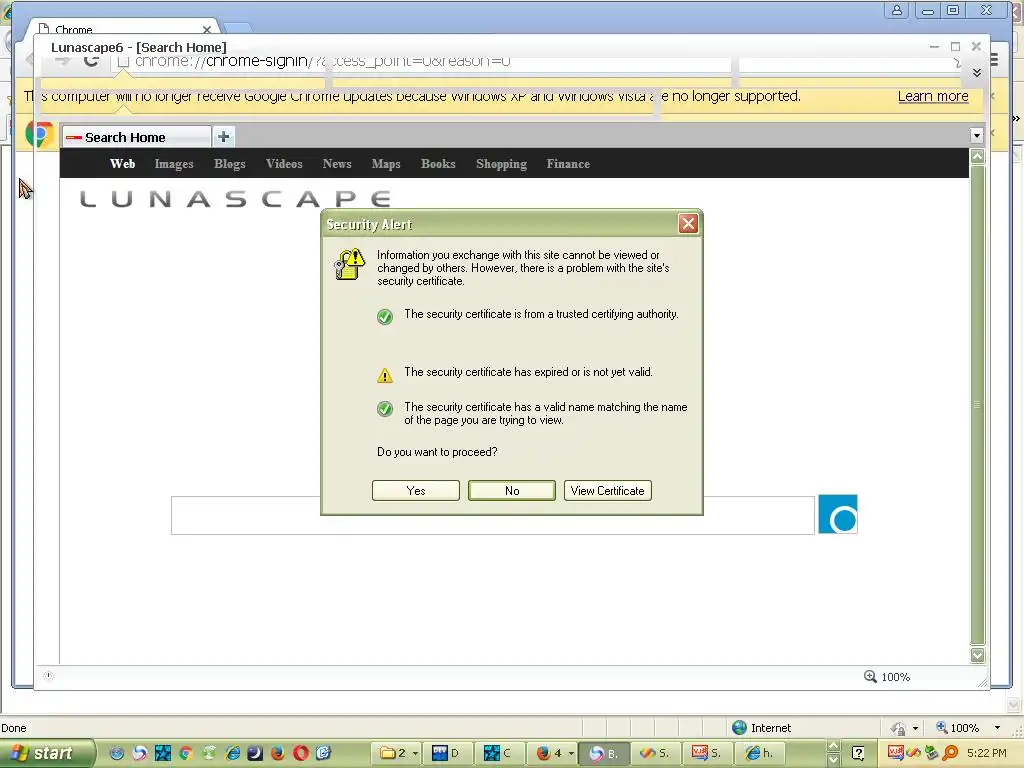Viewport: 1024px width, 768px height.
Task: Click the system tray clock 5:22 PM
Action: [x=987, y=753]
